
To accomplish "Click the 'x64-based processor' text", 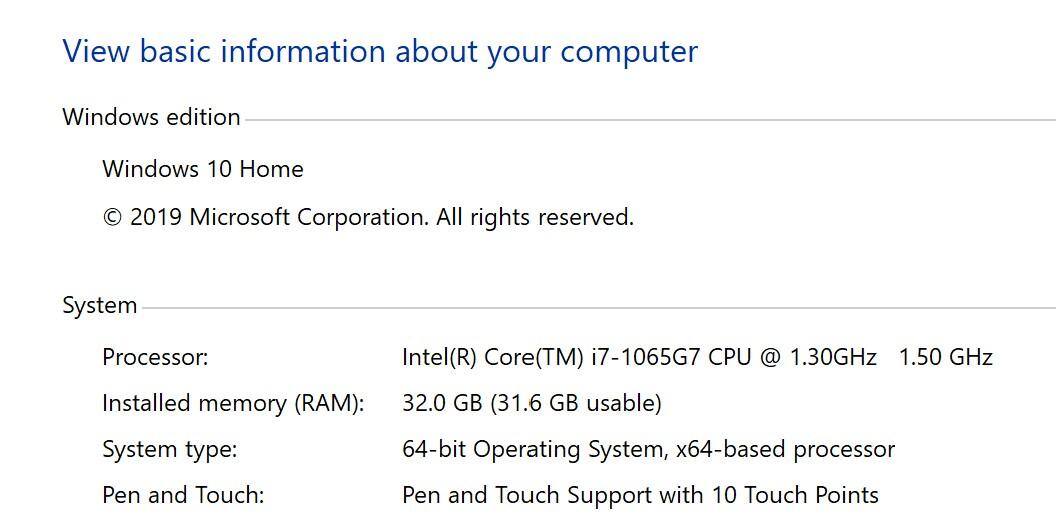I will (x=785, y=449).
